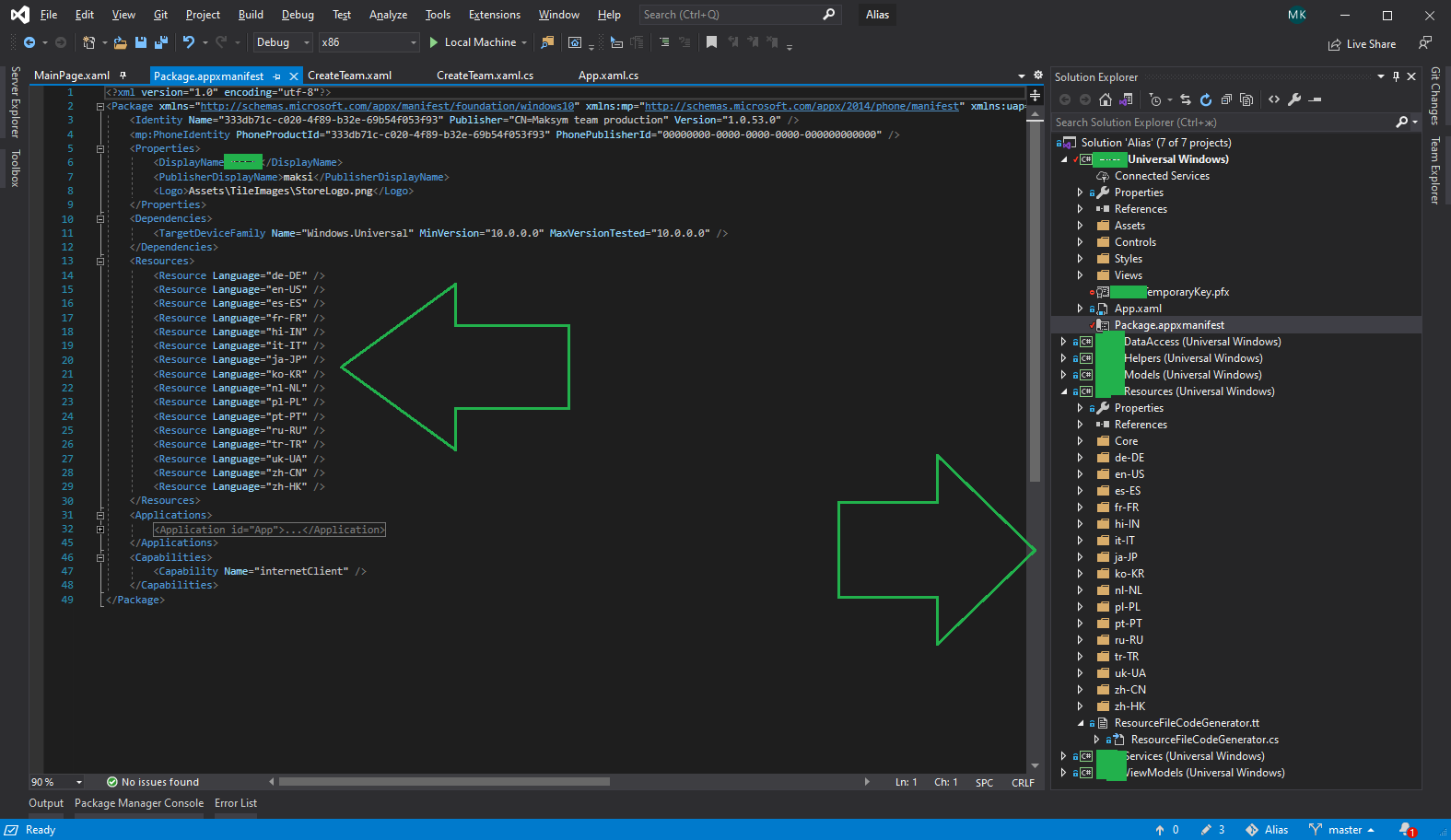Image resolution: width=1451 pixels, height=840 pixels.
Task: Toggle Show All Files in Solution Explorer
Action: (1246, 99)
